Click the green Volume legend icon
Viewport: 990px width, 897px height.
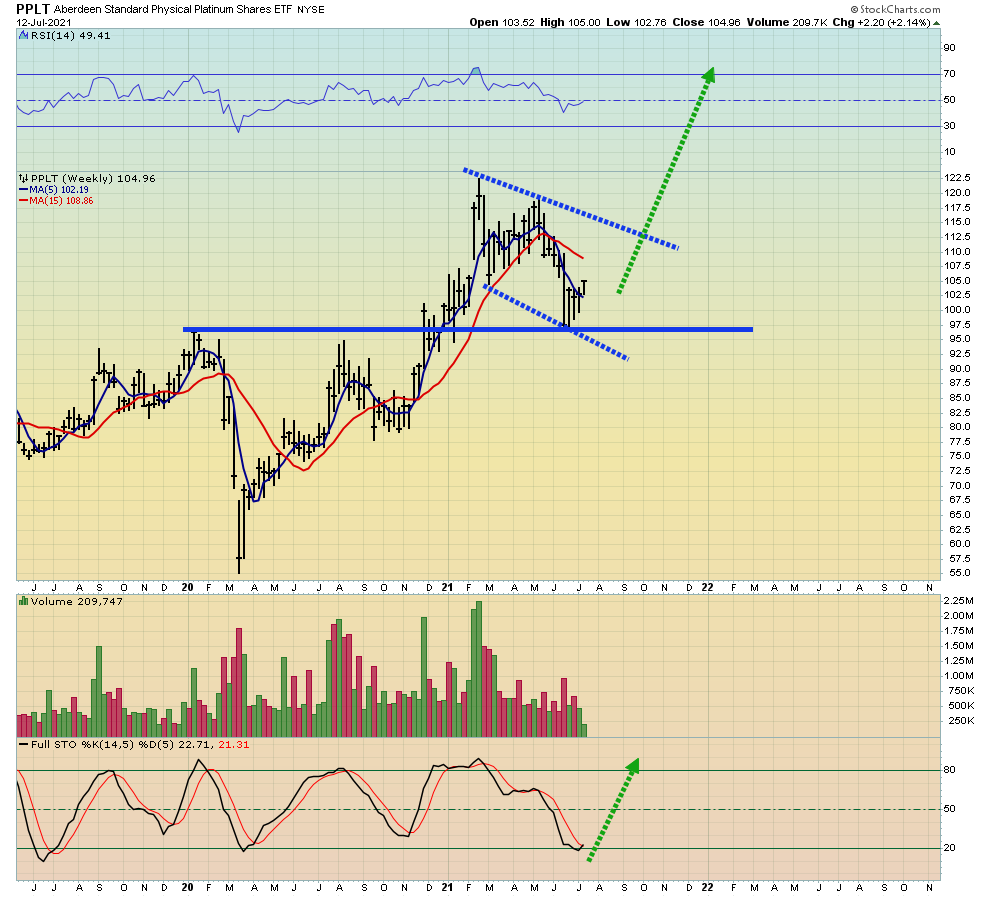tap(24, 602)
